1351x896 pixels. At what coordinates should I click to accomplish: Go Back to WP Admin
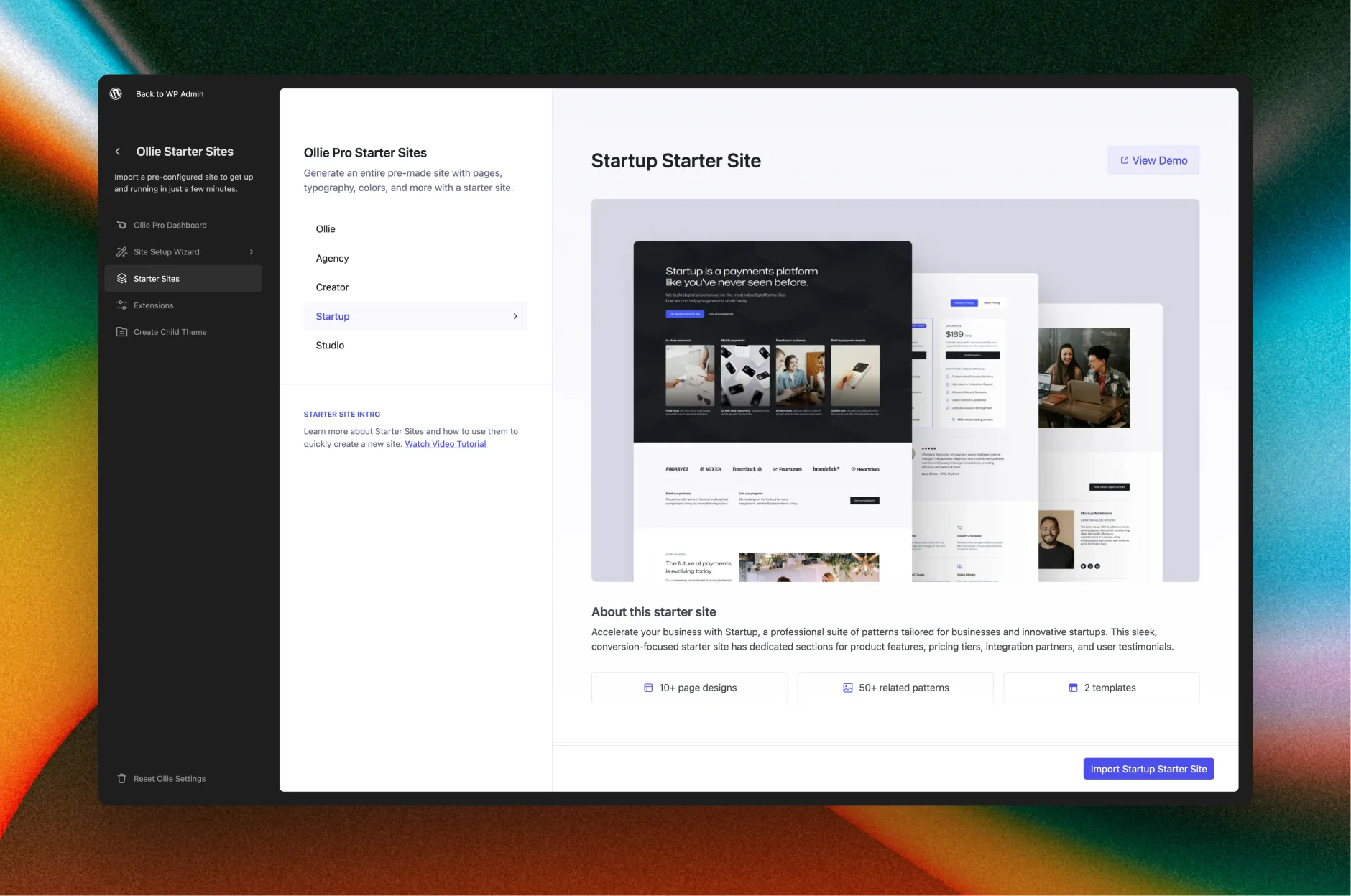tap(170, 94)
